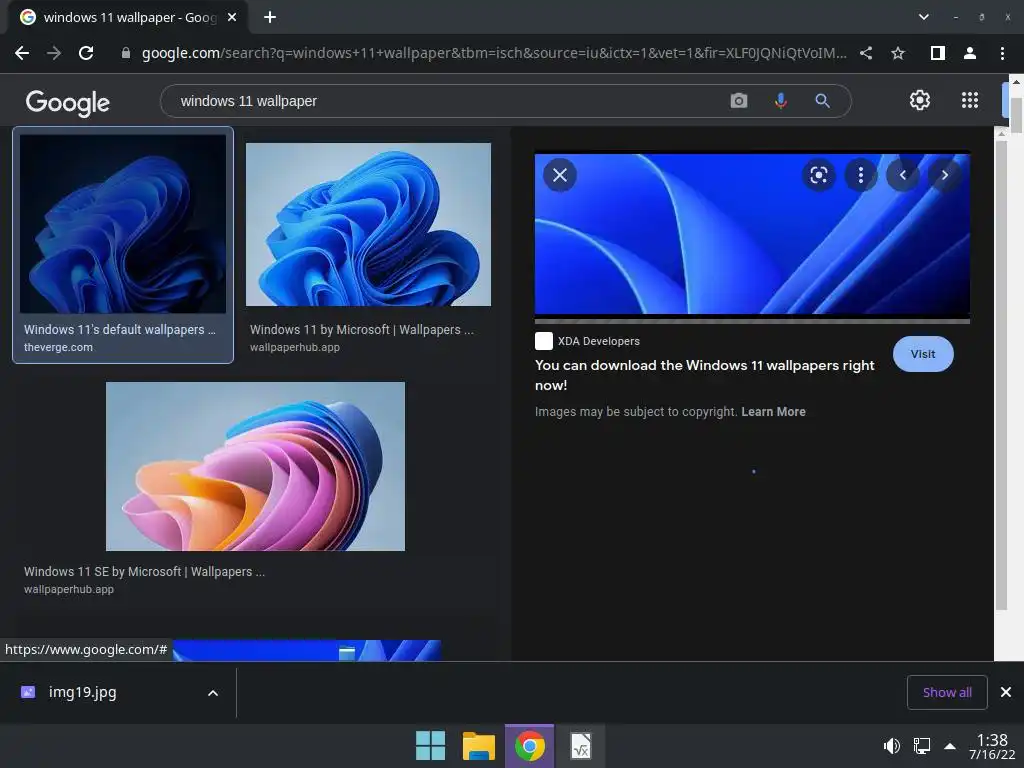Expand hidden system tray icons
The image size is (1024, 768).
click(950, 746)
